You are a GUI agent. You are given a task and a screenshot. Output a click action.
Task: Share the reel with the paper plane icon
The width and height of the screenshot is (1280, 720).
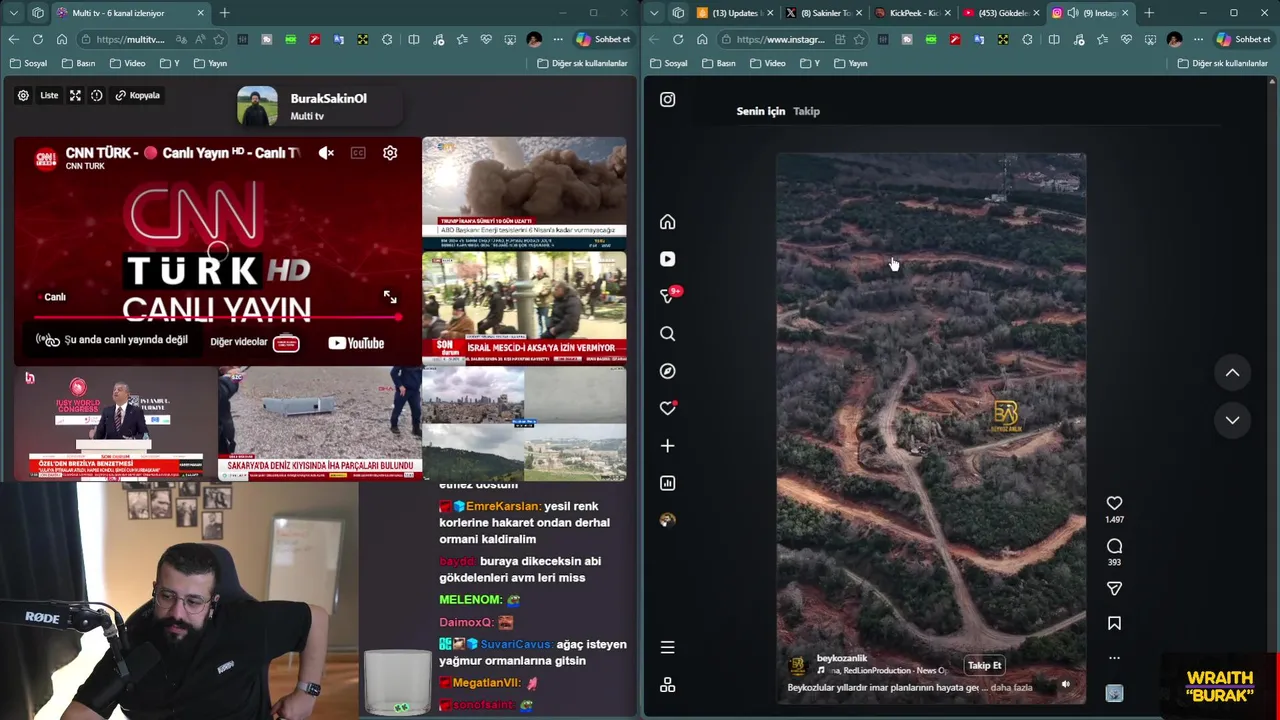[x=1114, y=589]
